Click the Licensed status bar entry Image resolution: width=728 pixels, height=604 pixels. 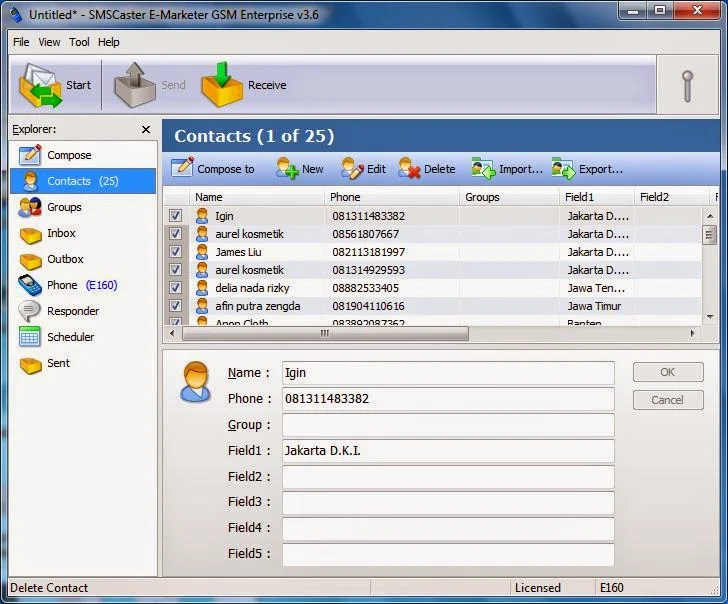[x=538, y=588]
